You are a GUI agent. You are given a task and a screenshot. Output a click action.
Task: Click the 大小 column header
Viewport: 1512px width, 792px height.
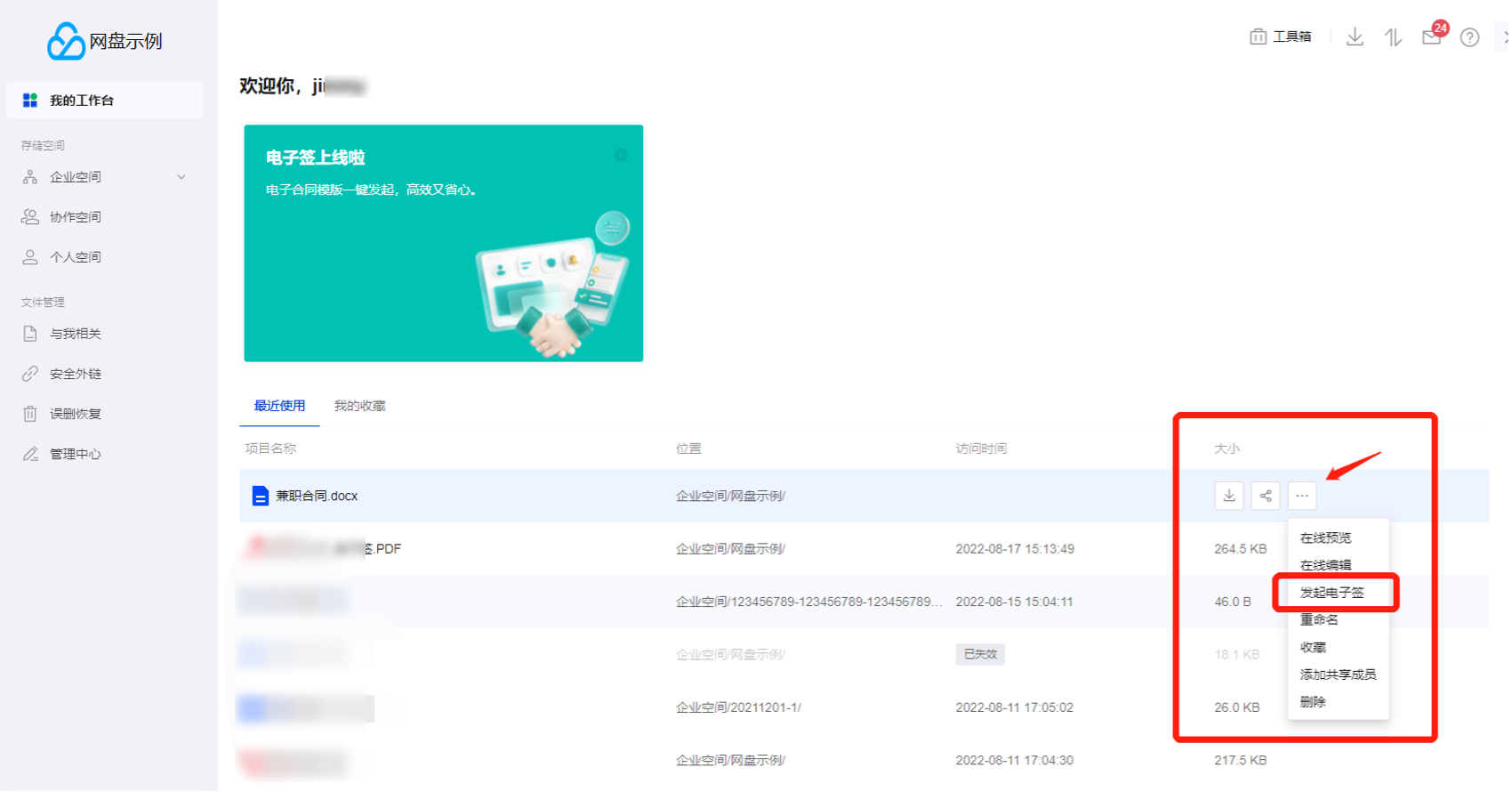tap(1227, 449)
